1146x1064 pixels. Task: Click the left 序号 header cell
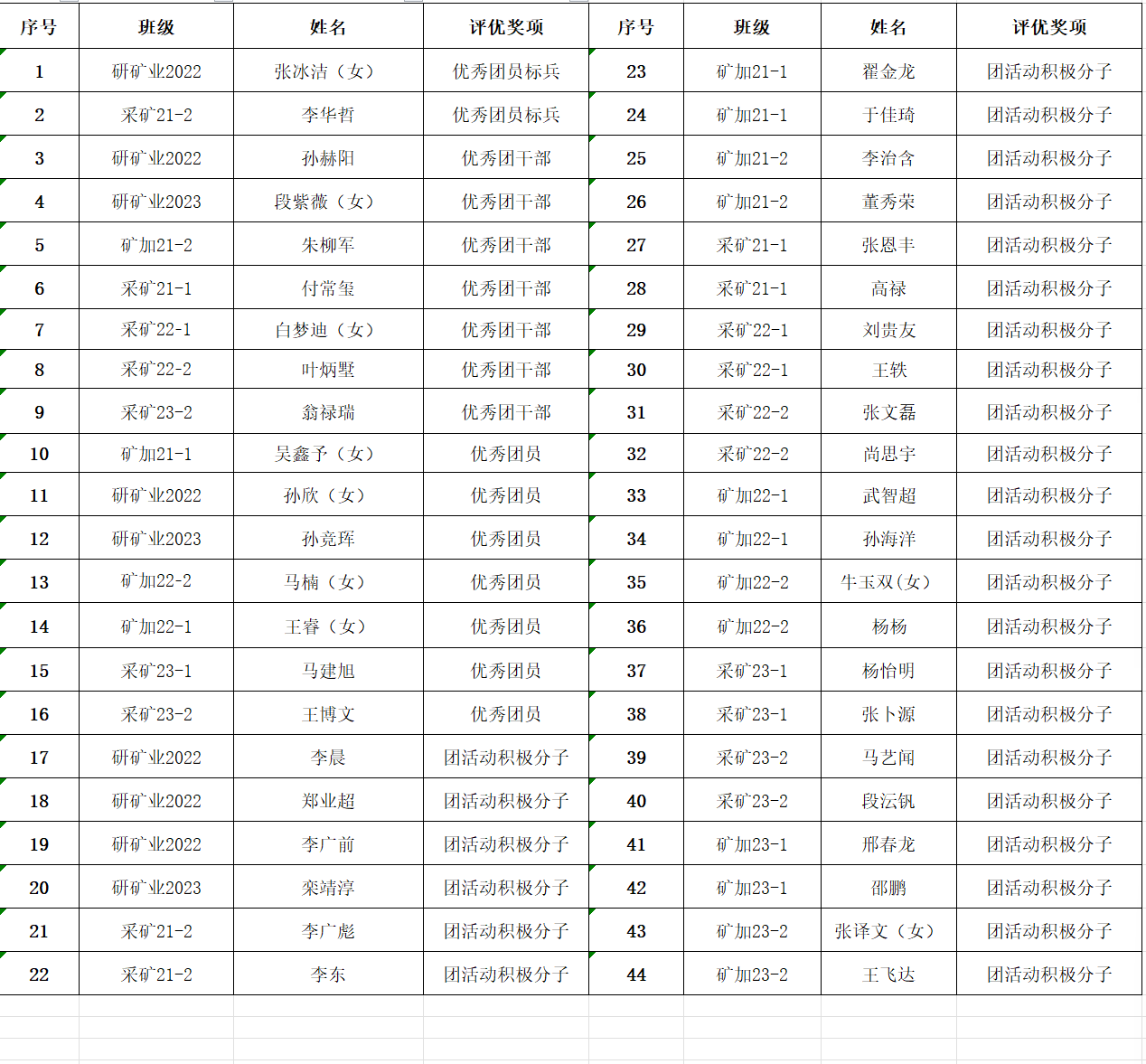pyautogui.click(x=39, y=27)
